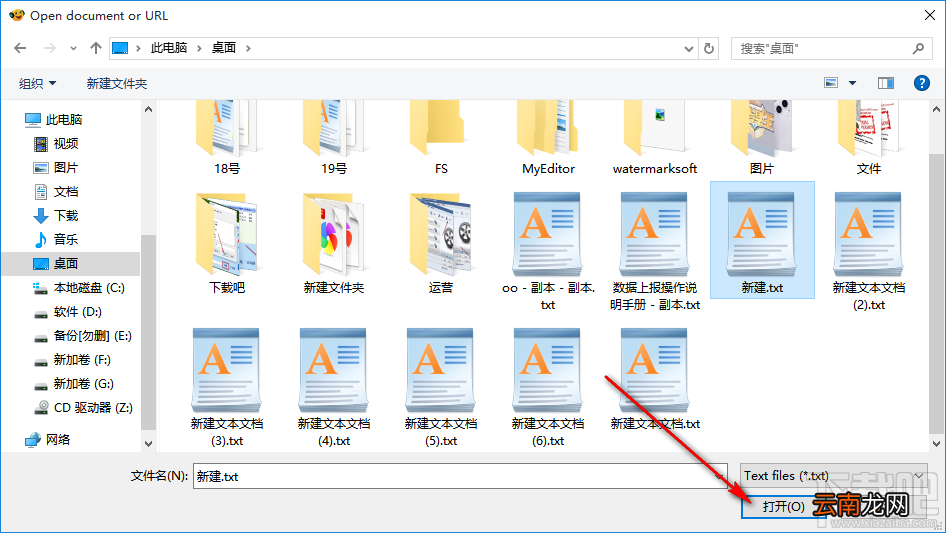Open the recent locations dropdown arrow
Screen dimensions: 946x533
pos(73,48)
